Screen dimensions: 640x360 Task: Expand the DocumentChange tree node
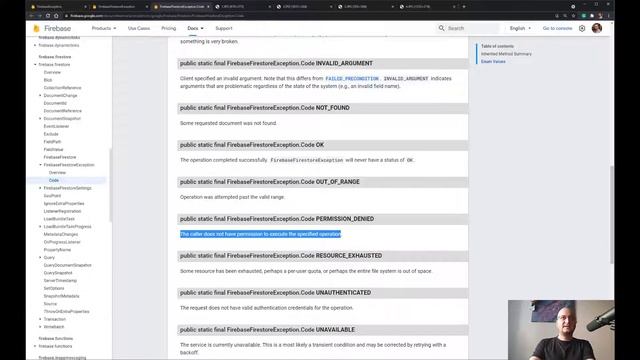[40, 96]
